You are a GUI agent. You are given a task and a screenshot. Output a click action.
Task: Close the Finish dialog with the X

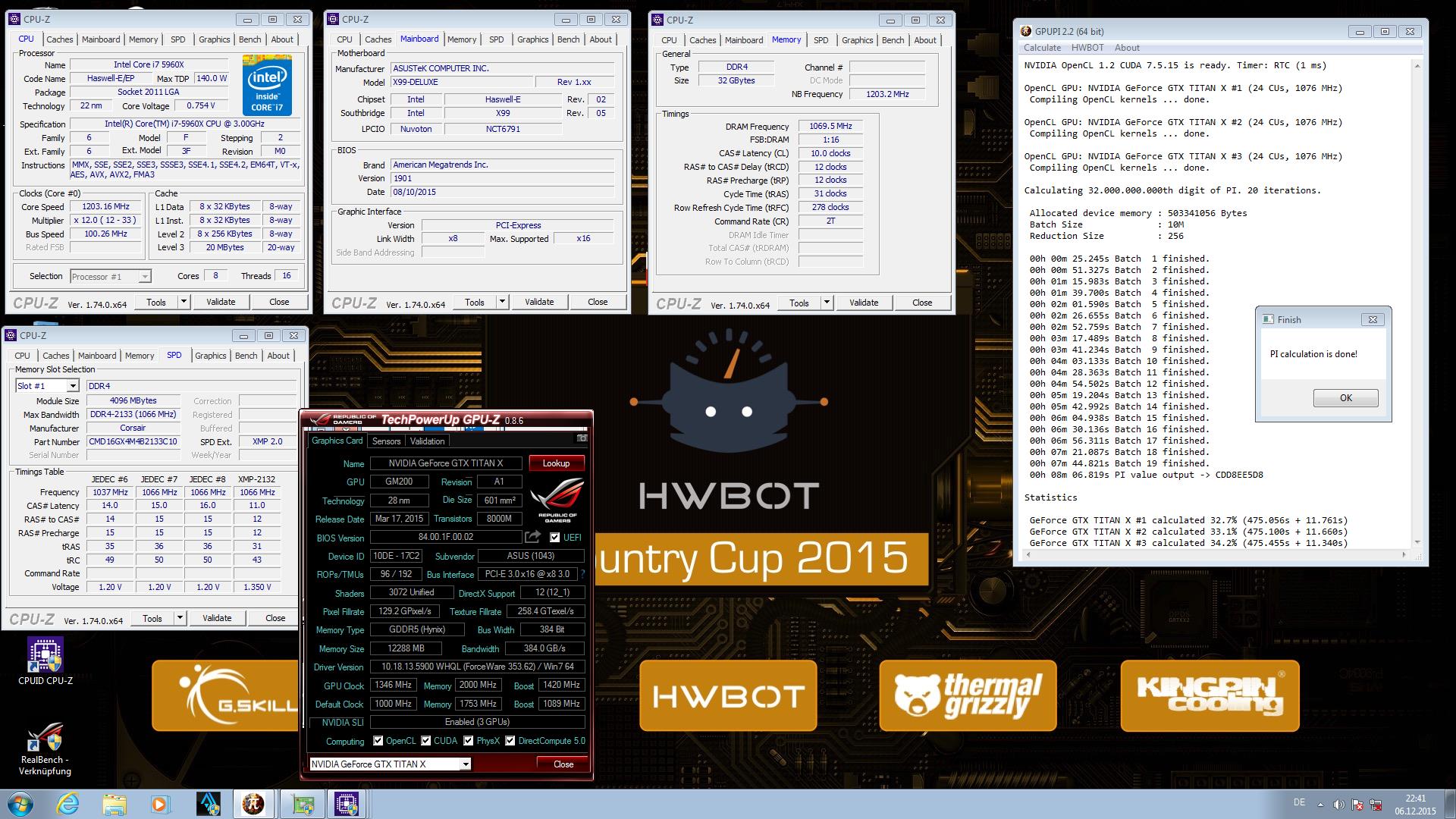coord(1372,319)
